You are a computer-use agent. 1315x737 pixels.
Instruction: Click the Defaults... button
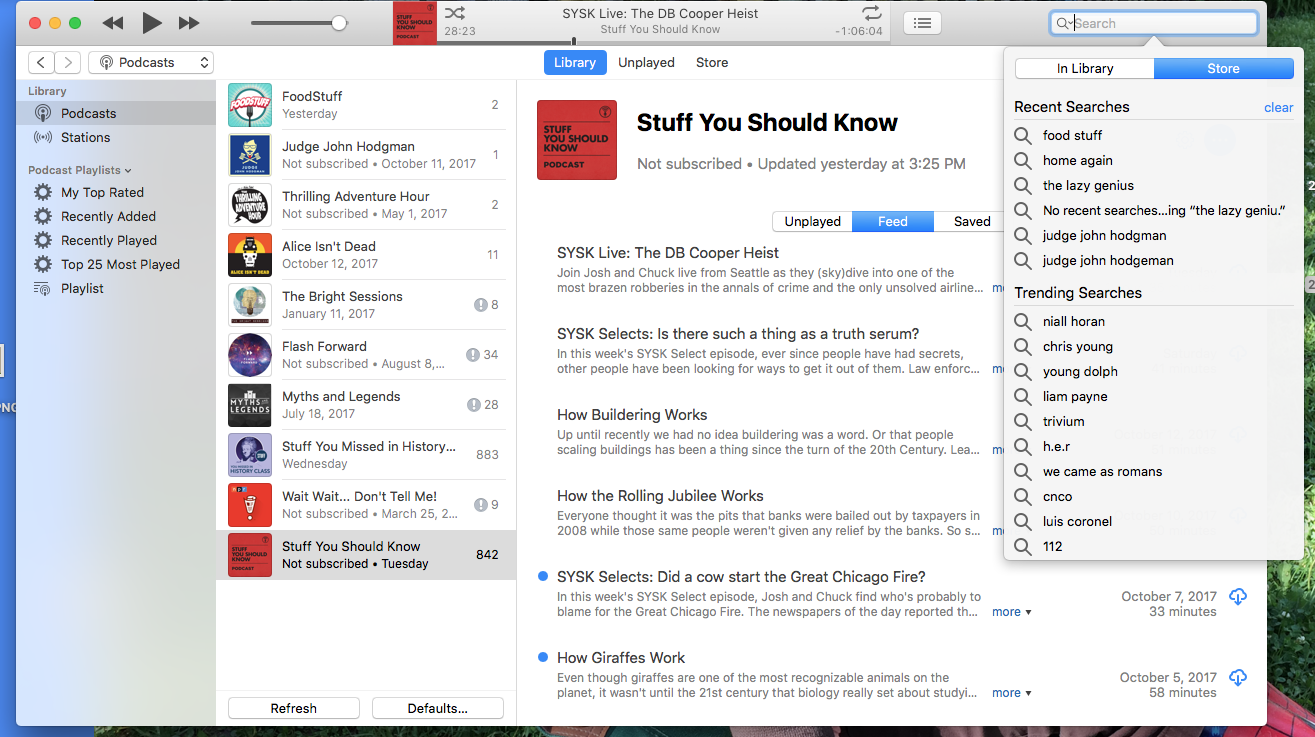coord(438,708)
